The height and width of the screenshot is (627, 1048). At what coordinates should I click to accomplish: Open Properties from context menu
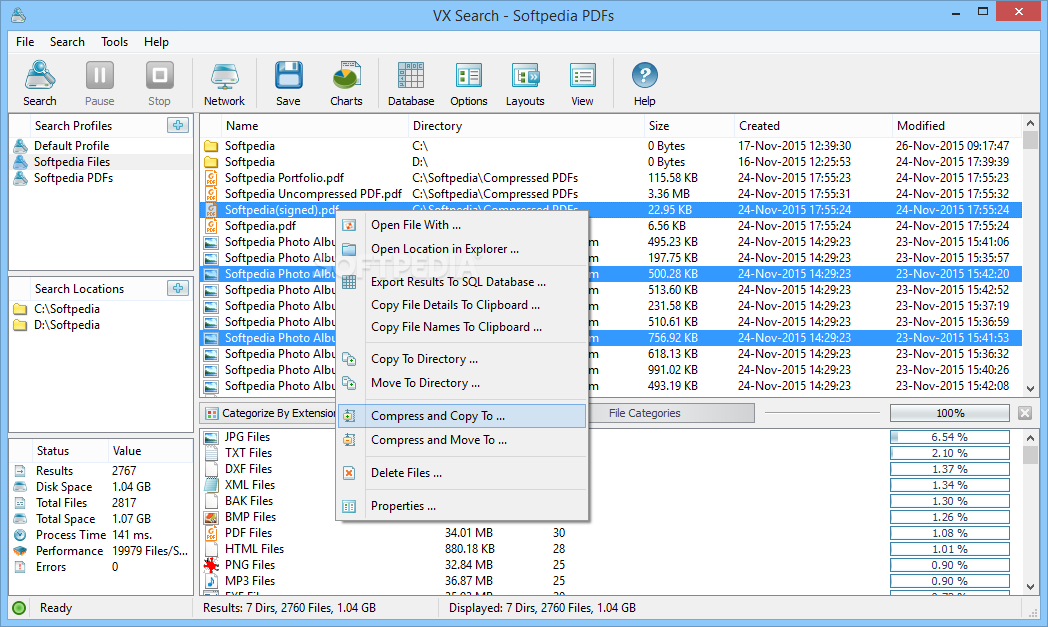point(462,506)
